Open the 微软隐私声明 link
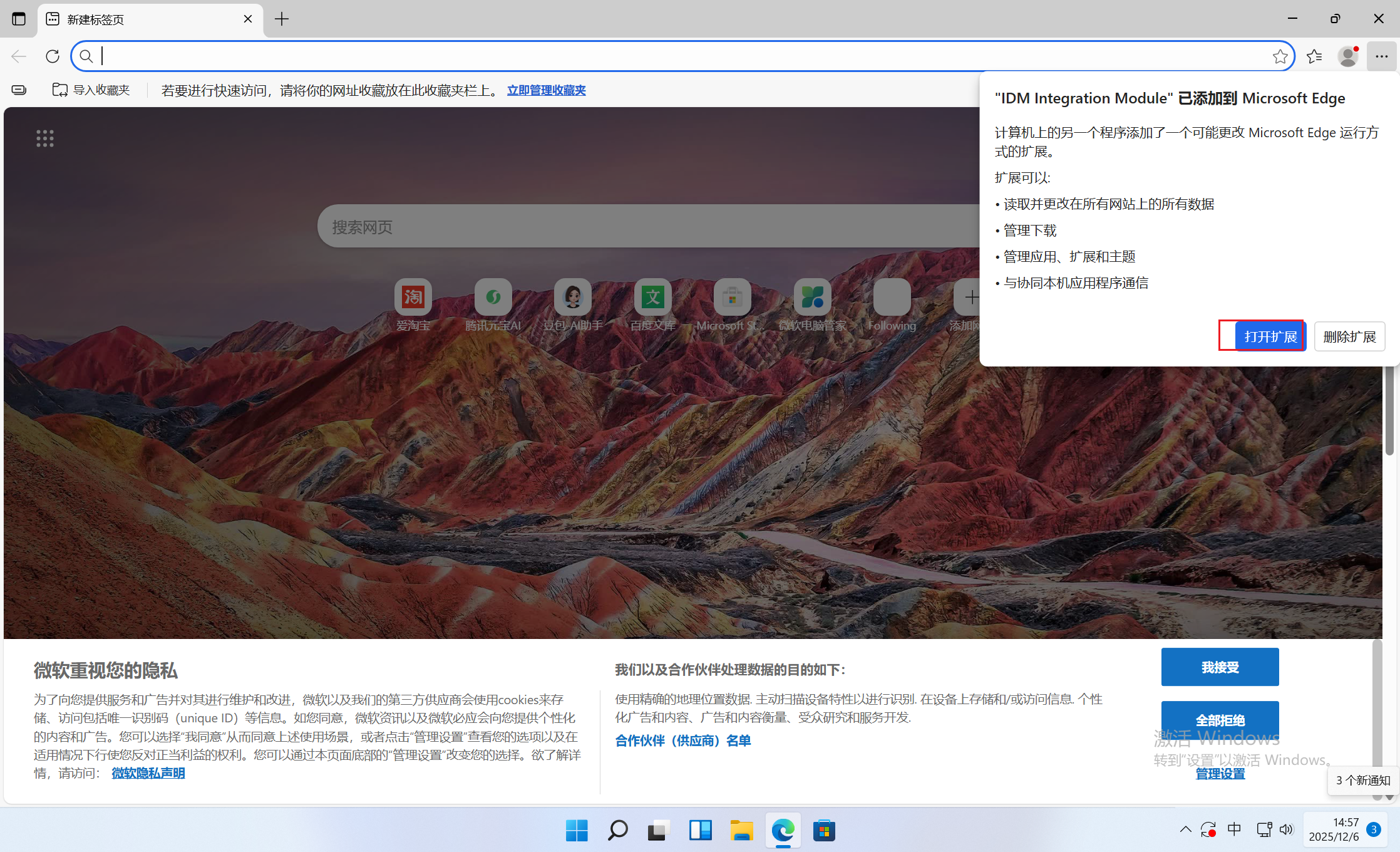The width and height of the screenshot is (1400, 852). point(148,773)
